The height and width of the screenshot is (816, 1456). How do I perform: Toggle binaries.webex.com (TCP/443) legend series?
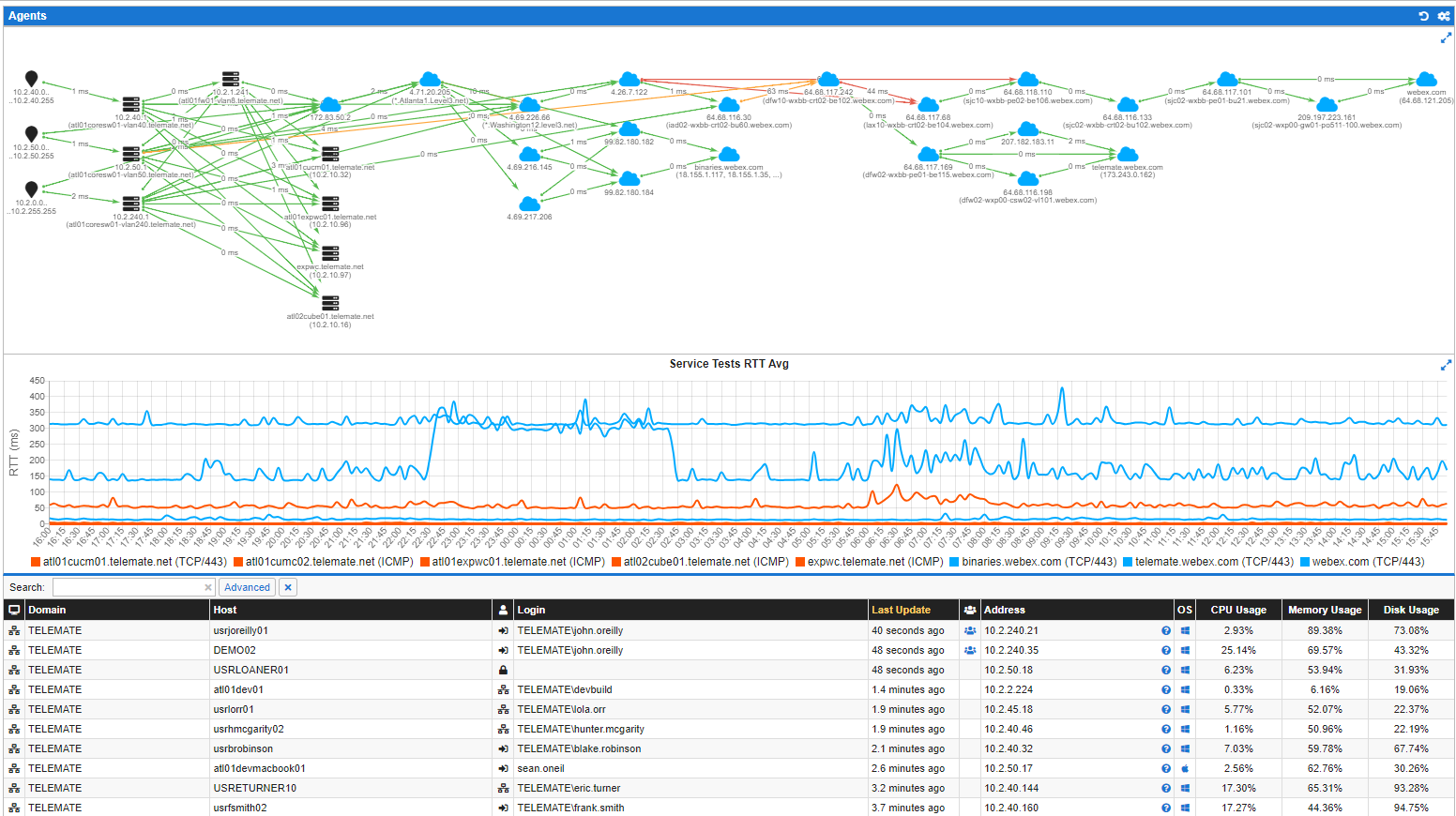(x=1032, y=562)
